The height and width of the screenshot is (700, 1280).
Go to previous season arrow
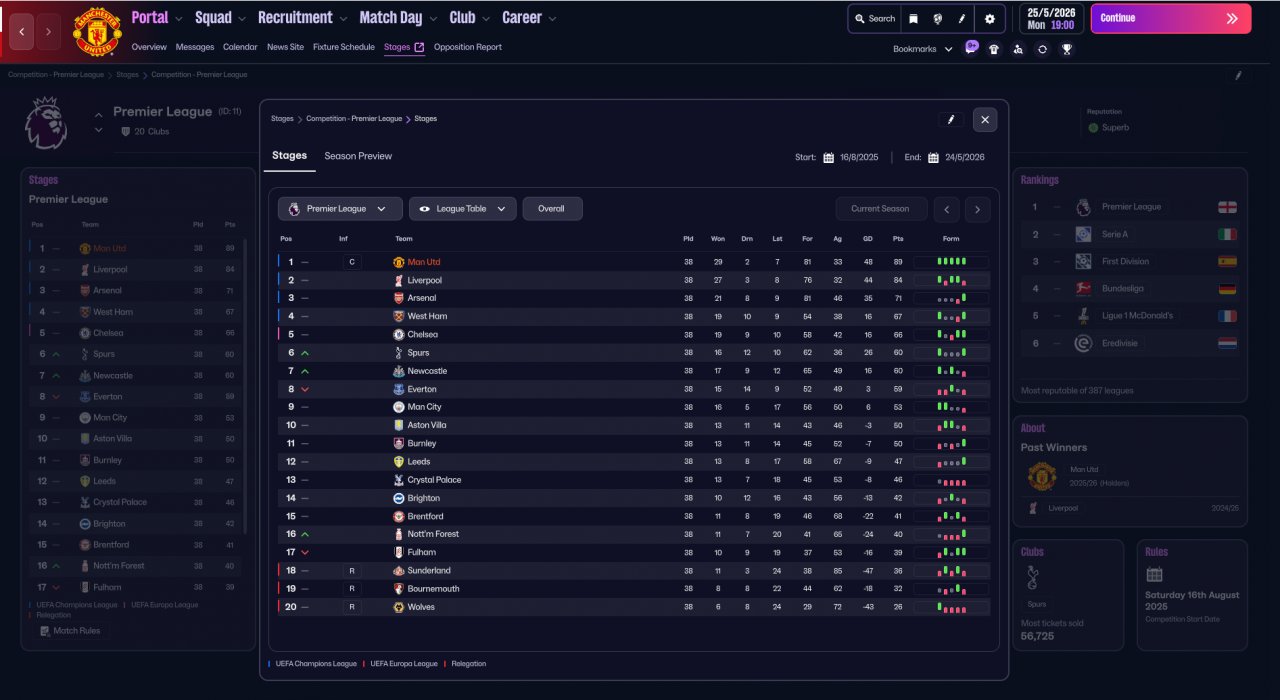[946, 209]
